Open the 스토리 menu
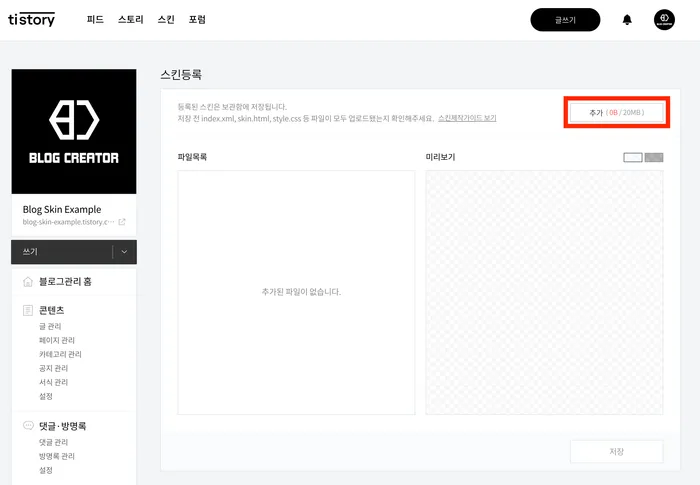 [x=130, y=19]
